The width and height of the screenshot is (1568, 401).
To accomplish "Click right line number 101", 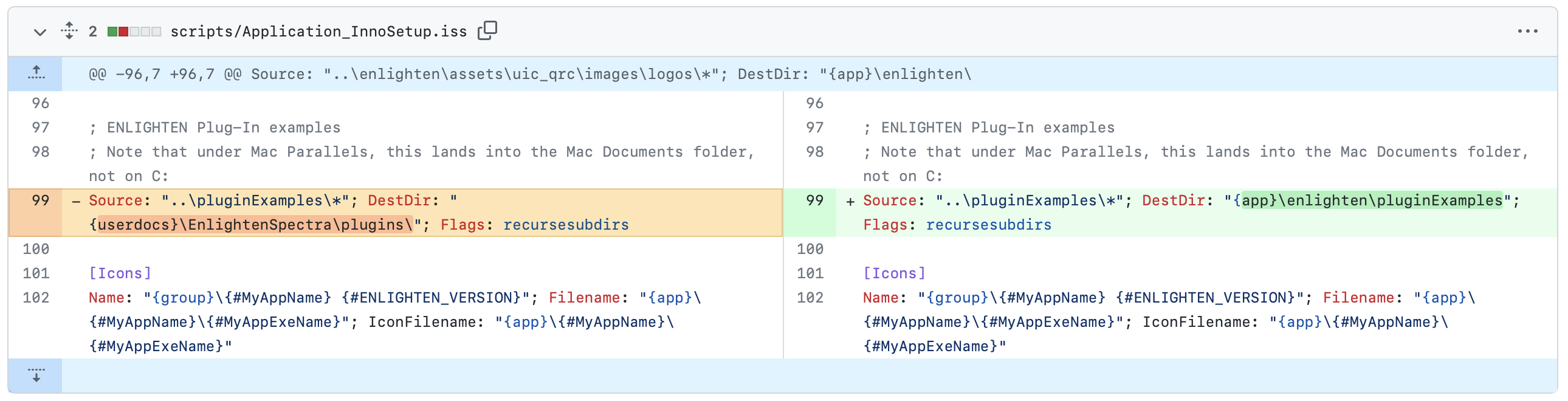I will (810, 273).
